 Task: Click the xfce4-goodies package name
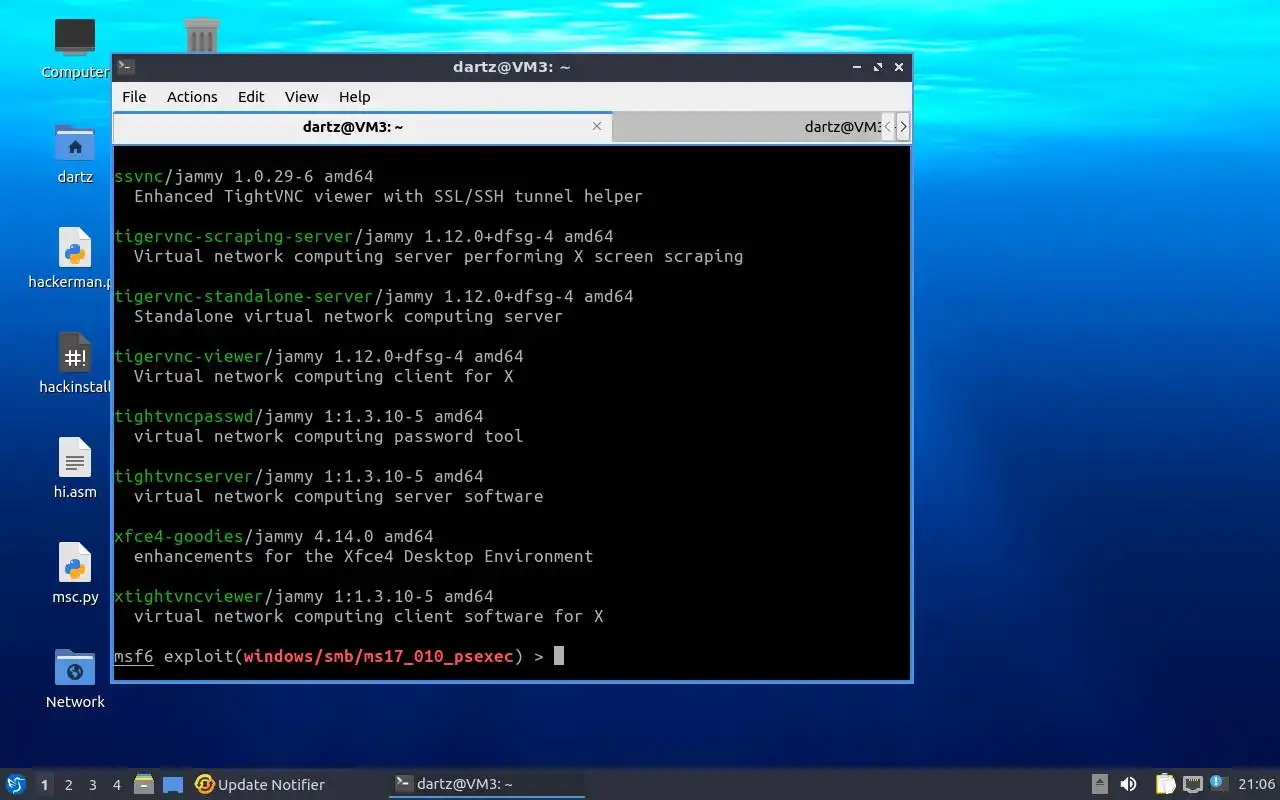[178, 536]
